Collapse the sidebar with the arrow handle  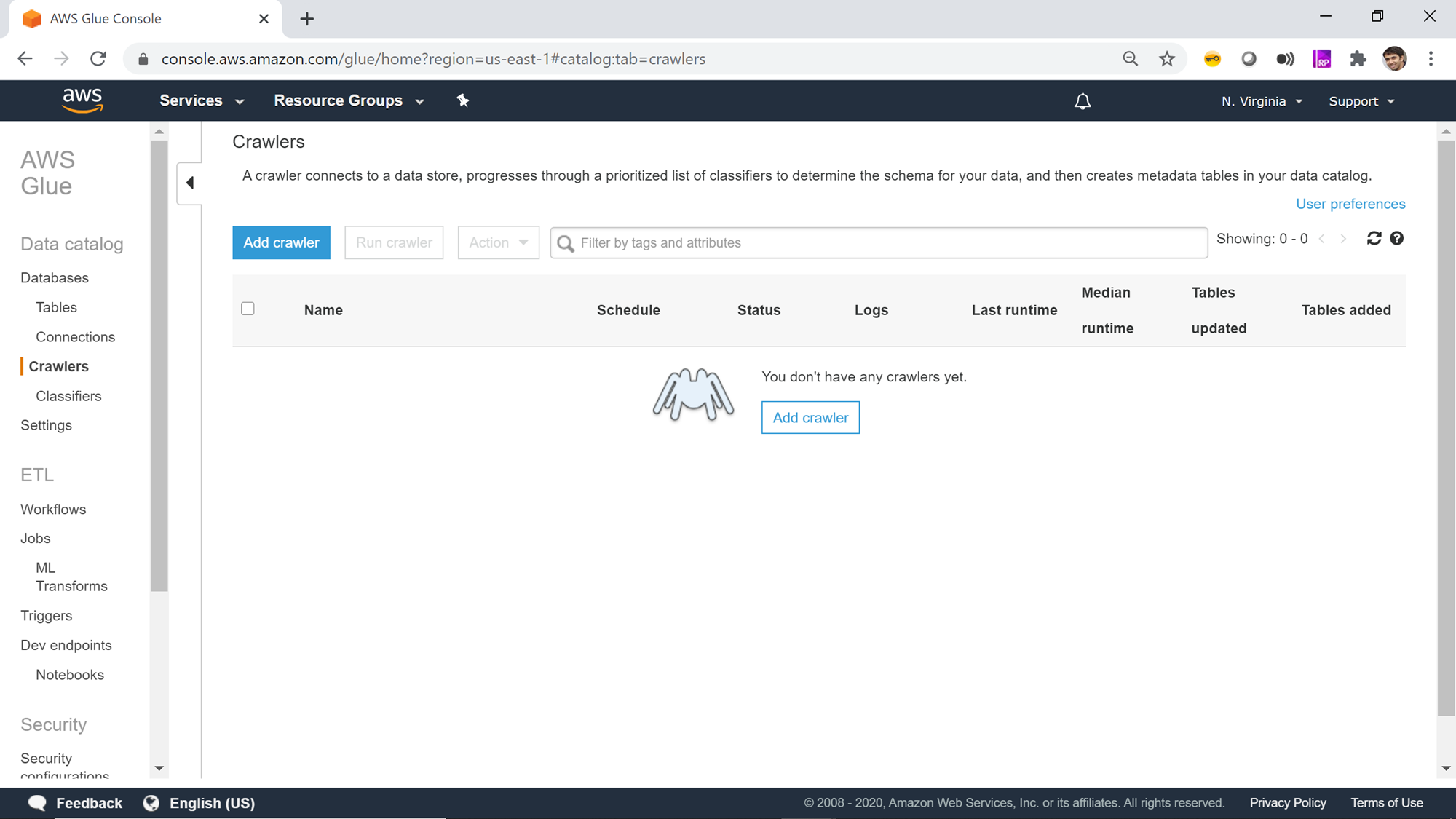tap(190, 183)
